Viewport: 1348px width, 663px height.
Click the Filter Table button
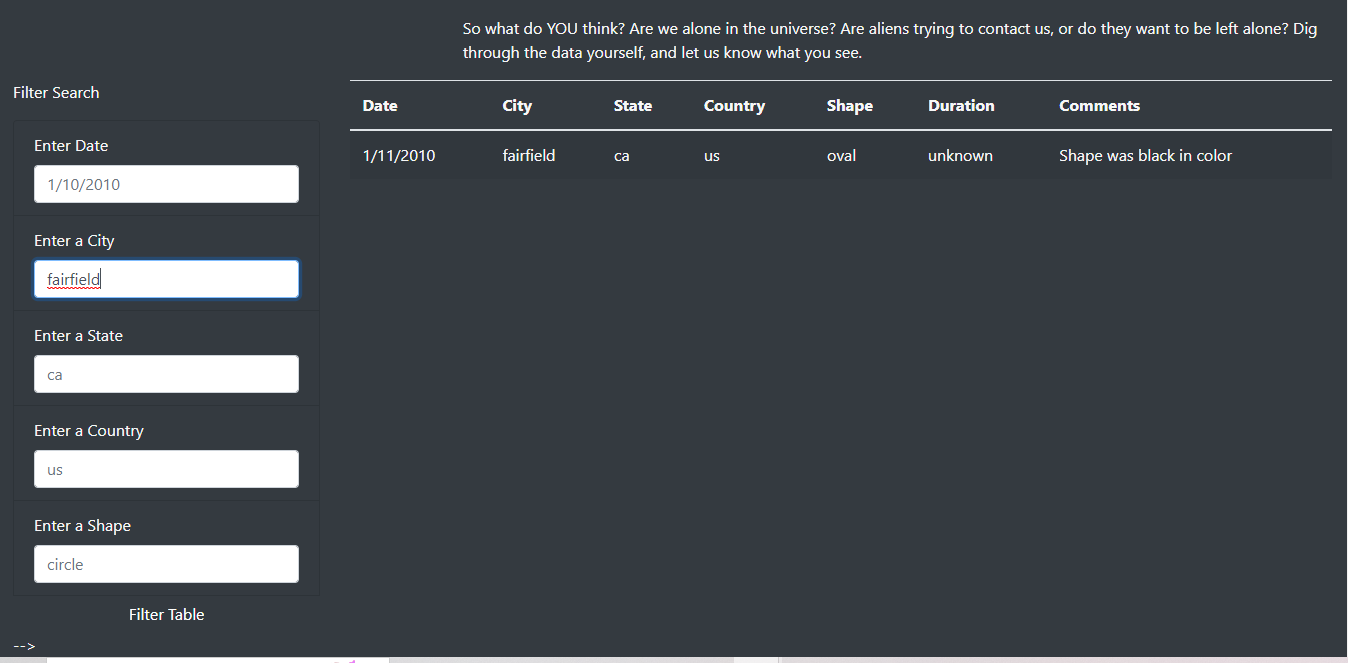[x=166, y=614]
